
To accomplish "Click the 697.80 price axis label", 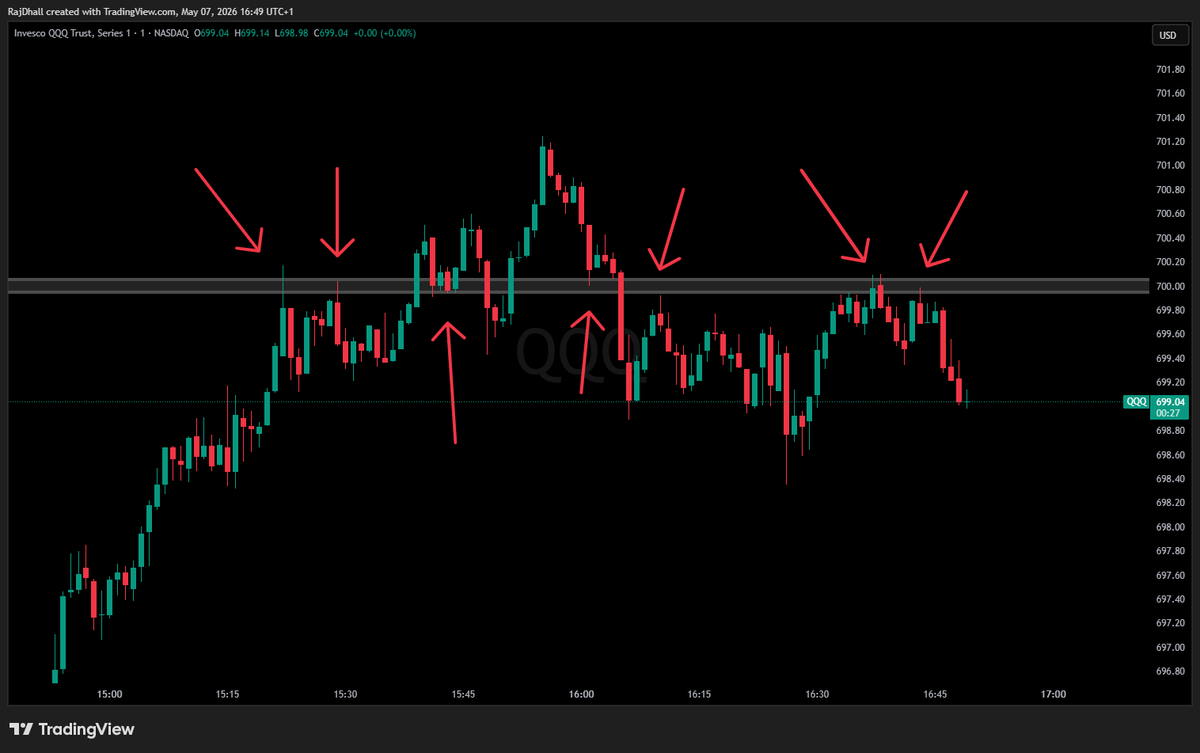I will [1170, 551].
